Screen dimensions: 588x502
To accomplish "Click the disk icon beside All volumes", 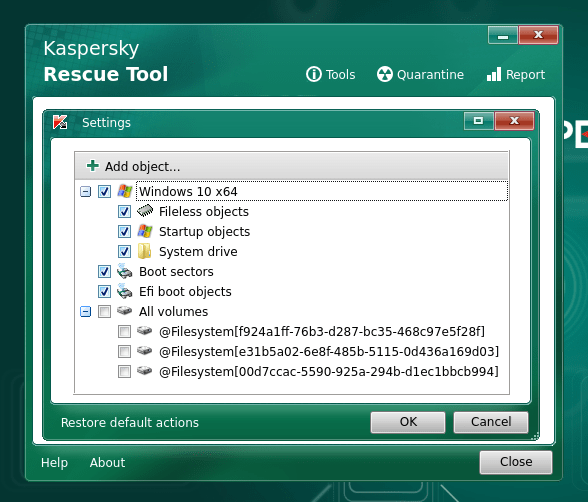I will click(124, 310).
